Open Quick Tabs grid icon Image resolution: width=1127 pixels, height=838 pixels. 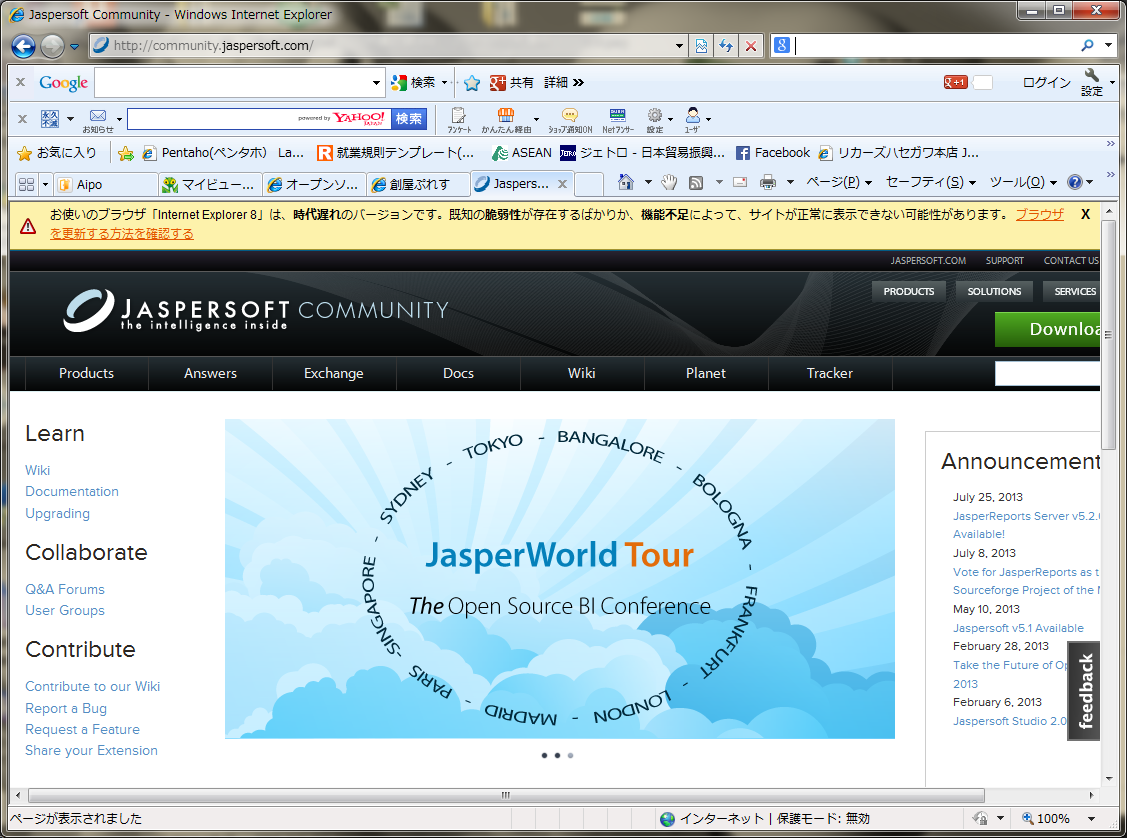[x=27, y=185]
